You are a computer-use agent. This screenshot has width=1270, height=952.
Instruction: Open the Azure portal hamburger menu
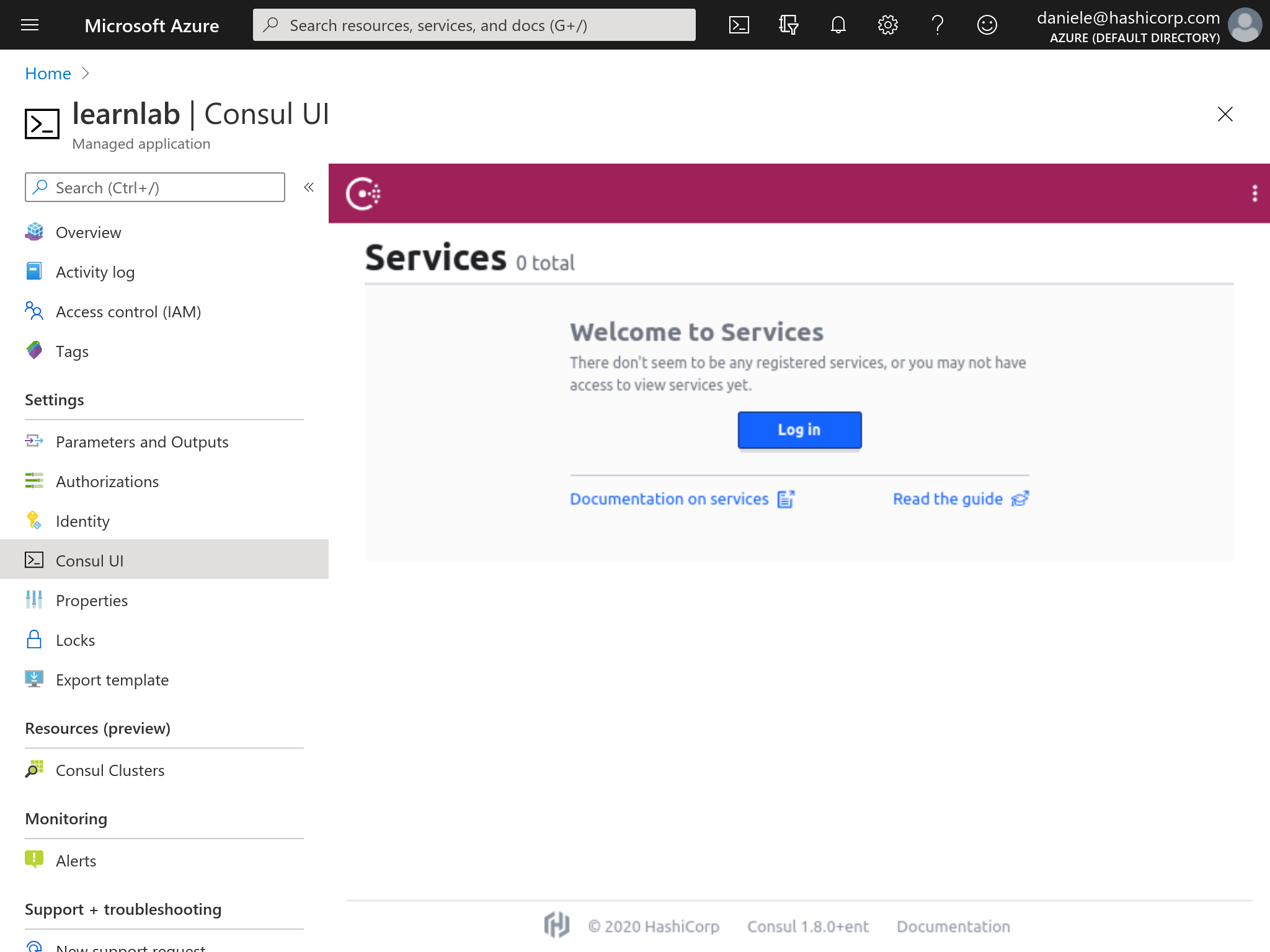coord(30,25)
